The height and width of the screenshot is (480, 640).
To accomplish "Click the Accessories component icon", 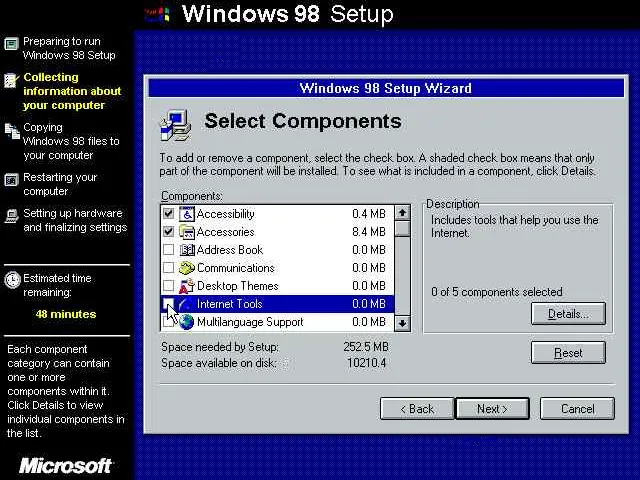I will pyautogui.click(x=187, y=232).
